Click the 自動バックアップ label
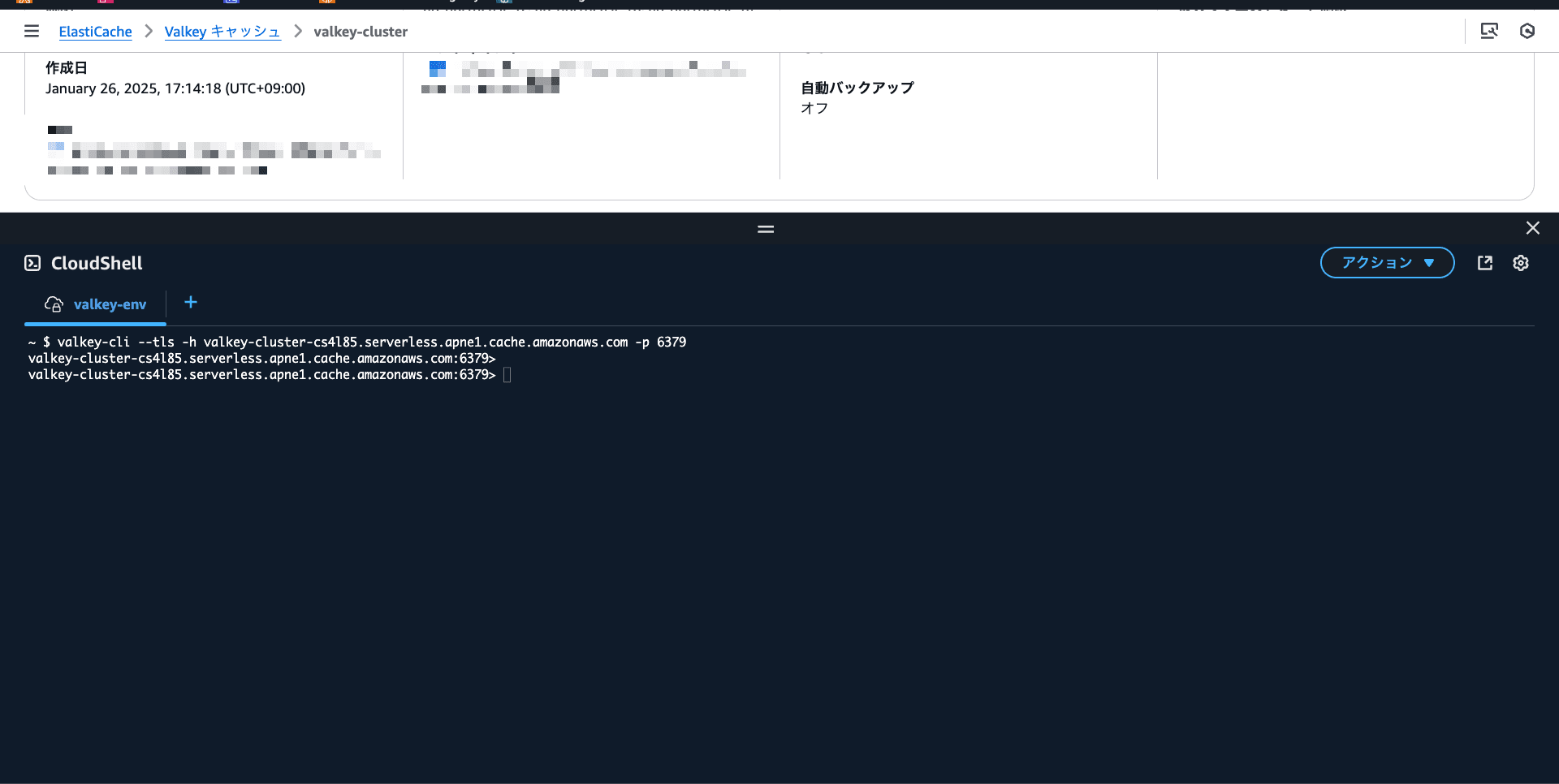The height and width of the screenshot is (784, 1559). [857, 88]
